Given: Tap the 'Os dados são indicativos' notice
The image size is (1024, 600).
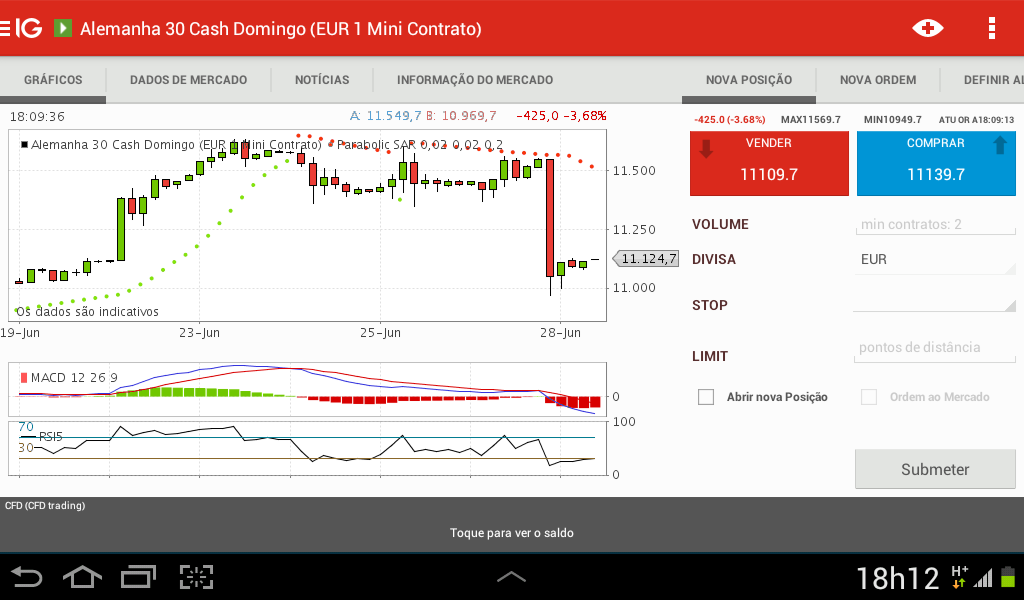Looking at the screenshot, I should point(87,311).
